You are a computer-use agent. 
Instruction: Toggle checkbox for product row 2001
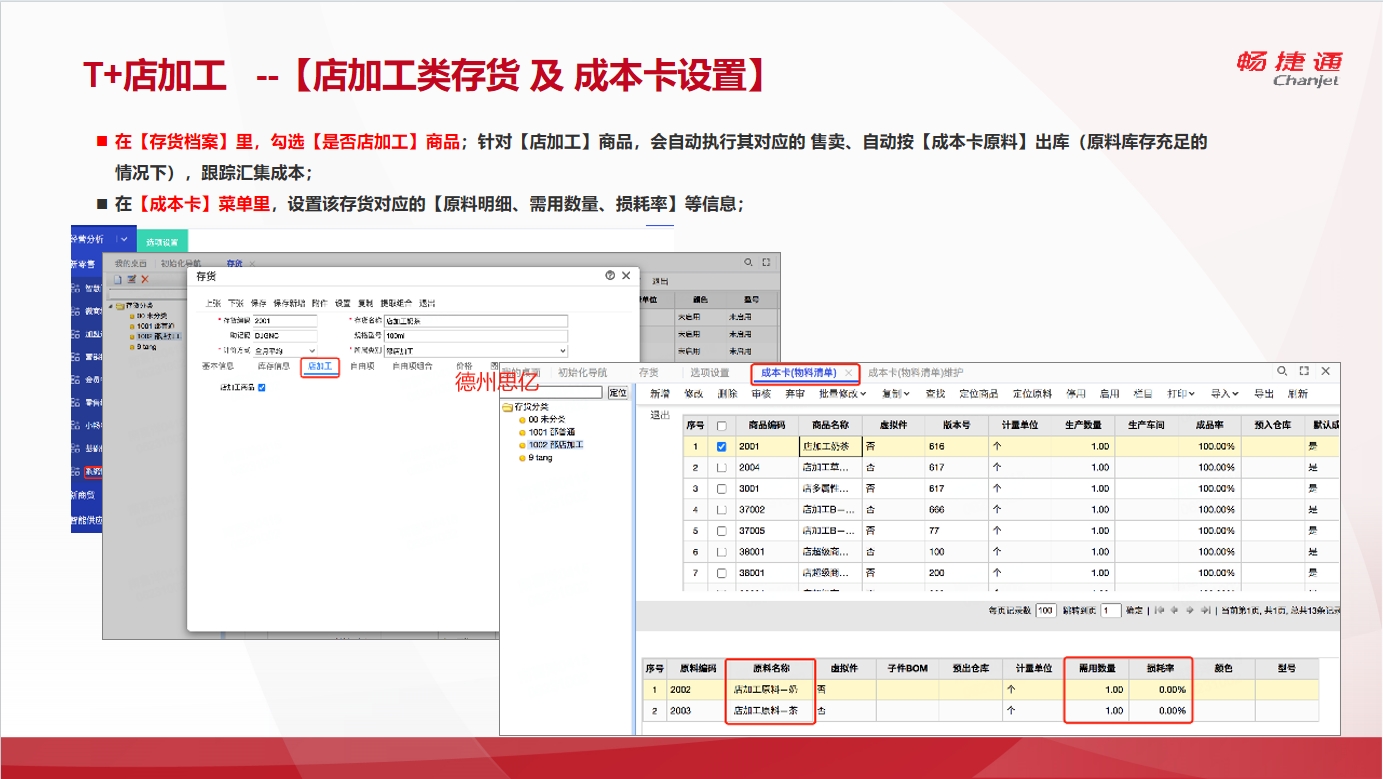coord(722,447)
